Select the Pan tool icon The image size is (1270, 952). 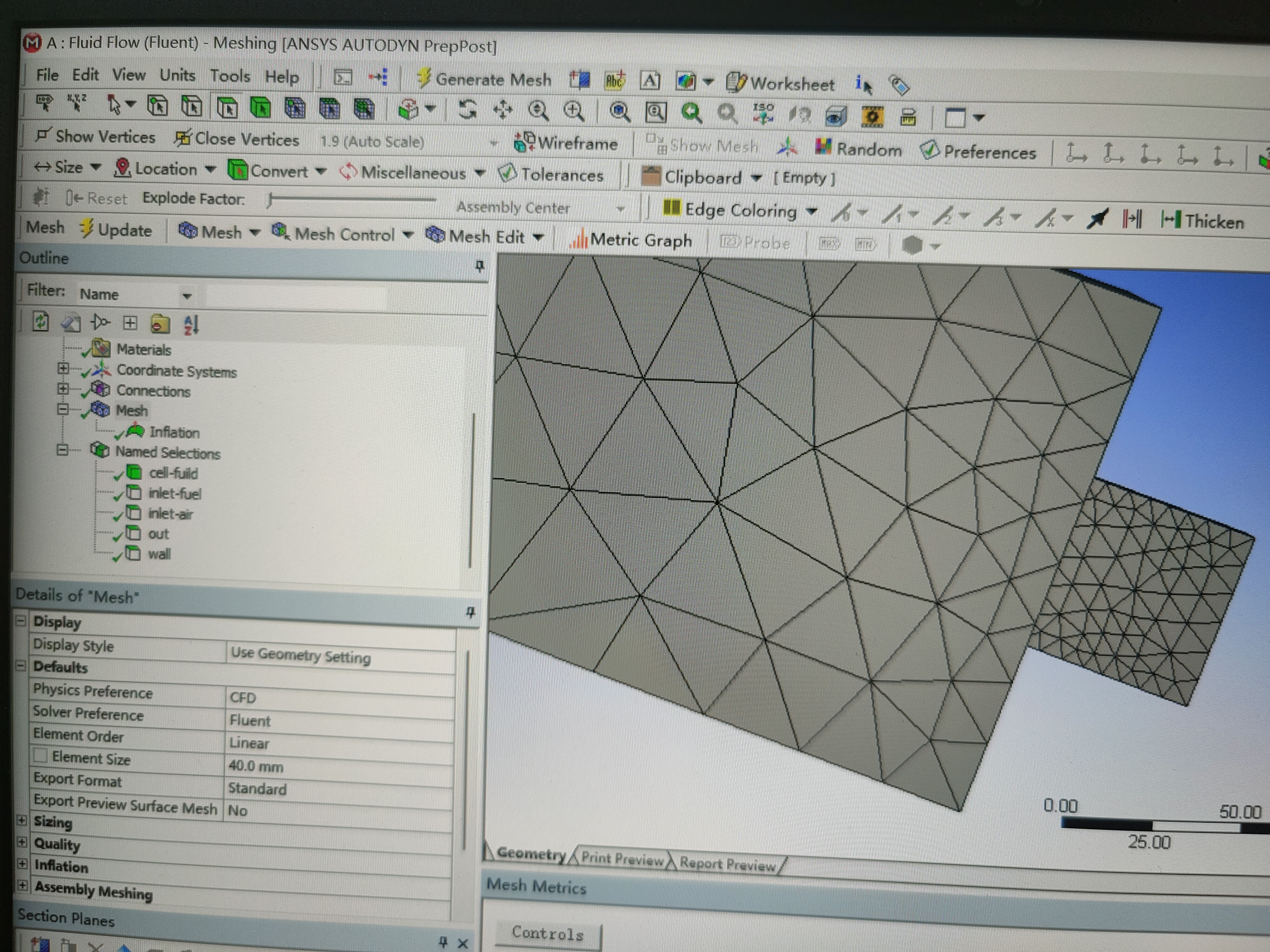click(503, 110)
